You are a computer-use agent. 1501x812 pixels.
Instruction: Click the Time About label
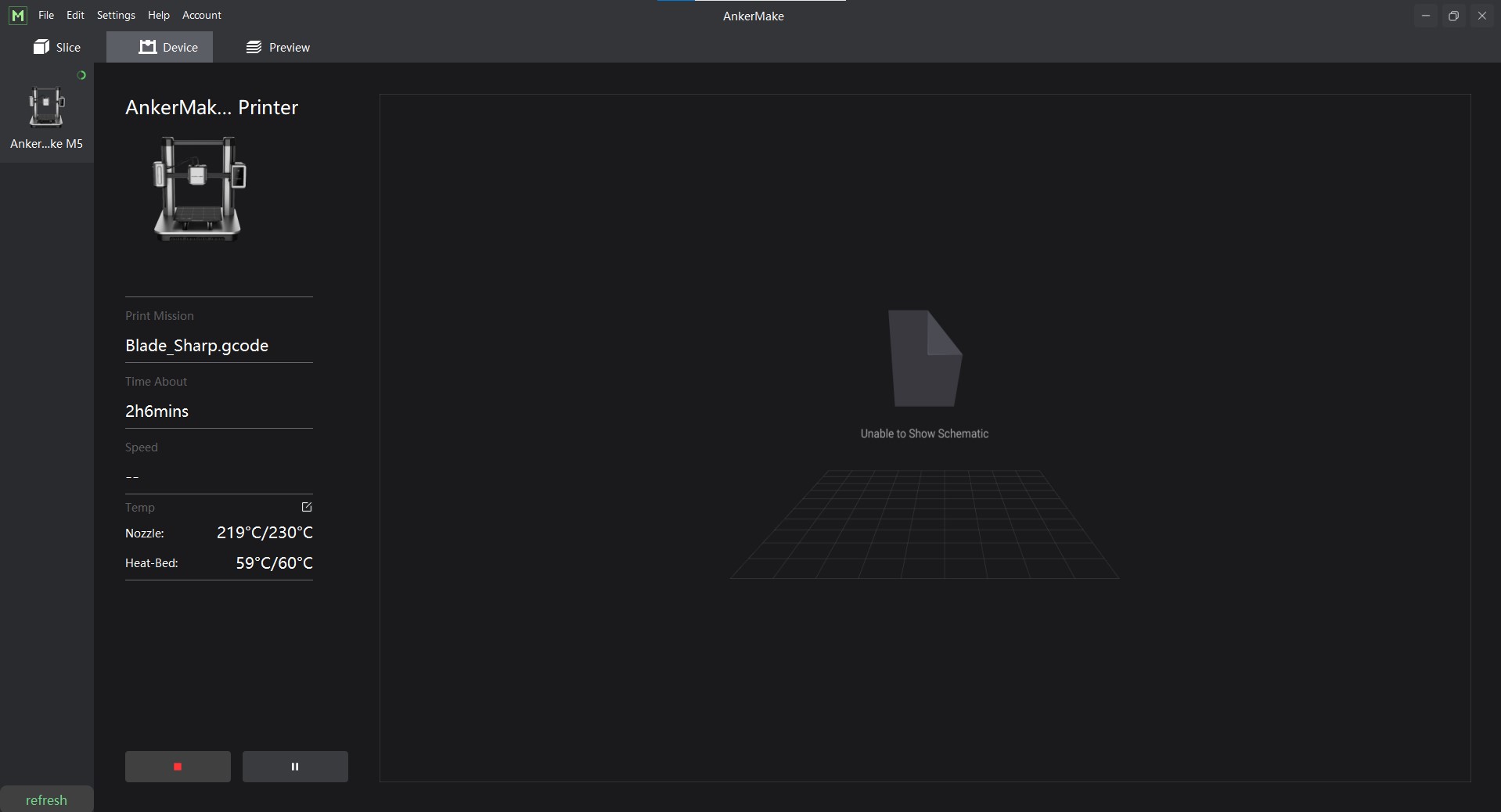(x=156, y=382)
